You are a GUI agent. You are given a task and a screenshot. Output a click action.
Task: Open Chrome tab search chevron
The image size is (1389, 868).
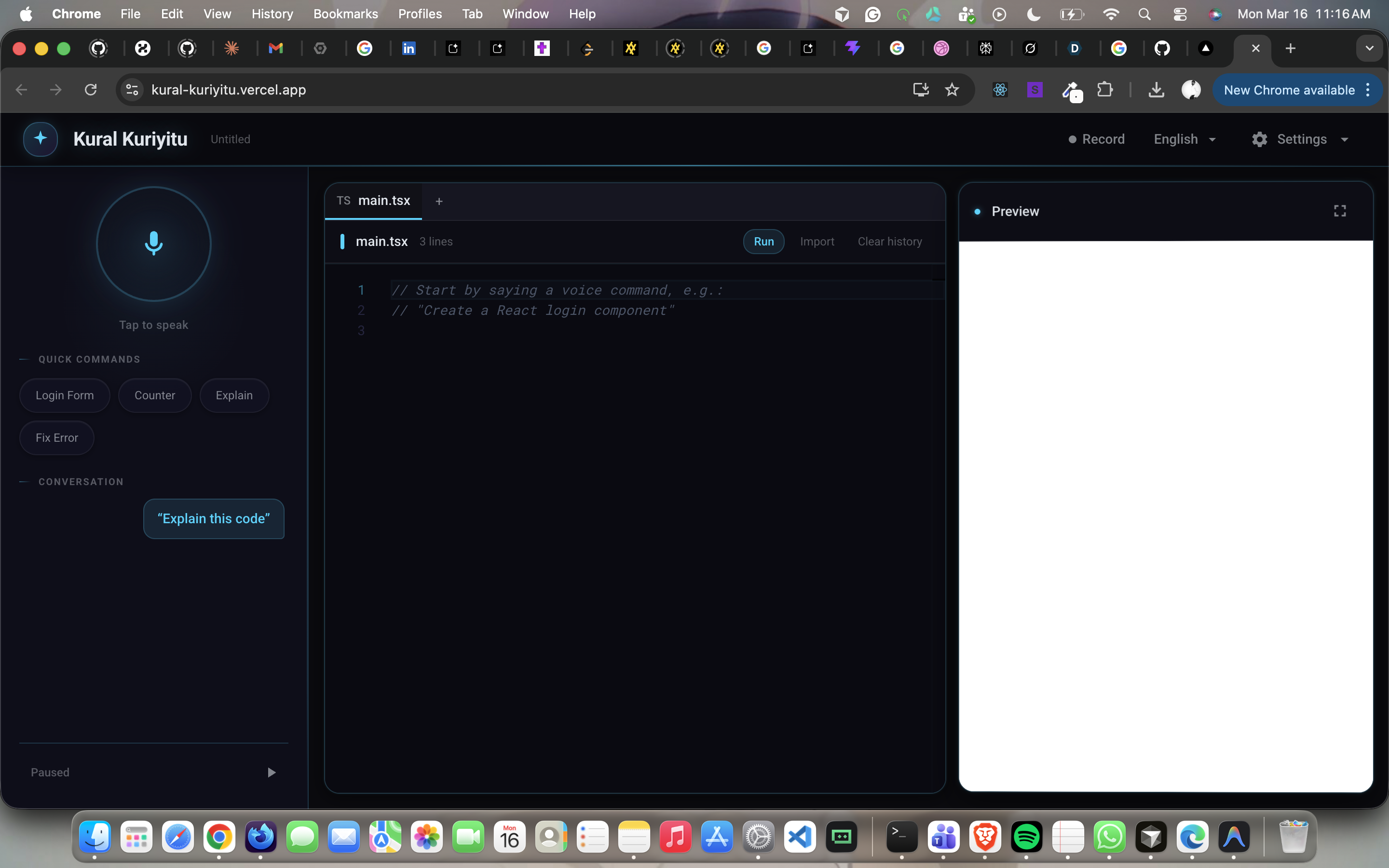[x=1370, y=48]
